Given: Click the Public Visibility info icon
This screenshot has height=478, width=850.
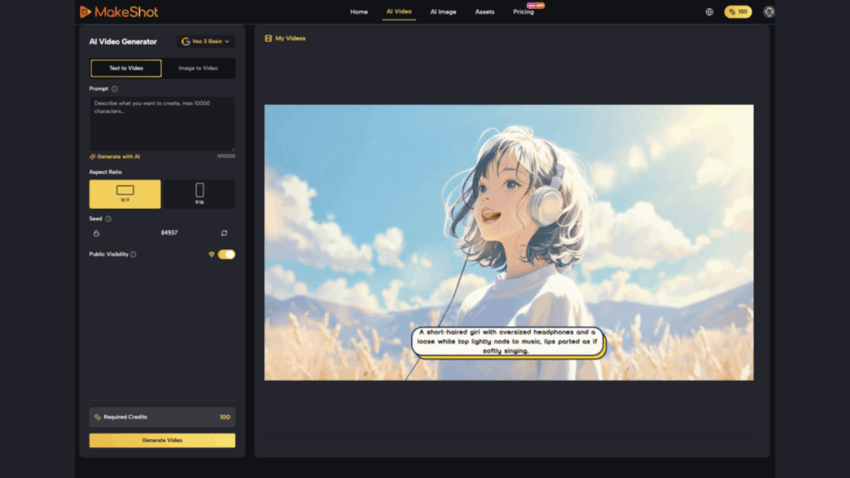Looking at the screenshot, I should [133, 254].
